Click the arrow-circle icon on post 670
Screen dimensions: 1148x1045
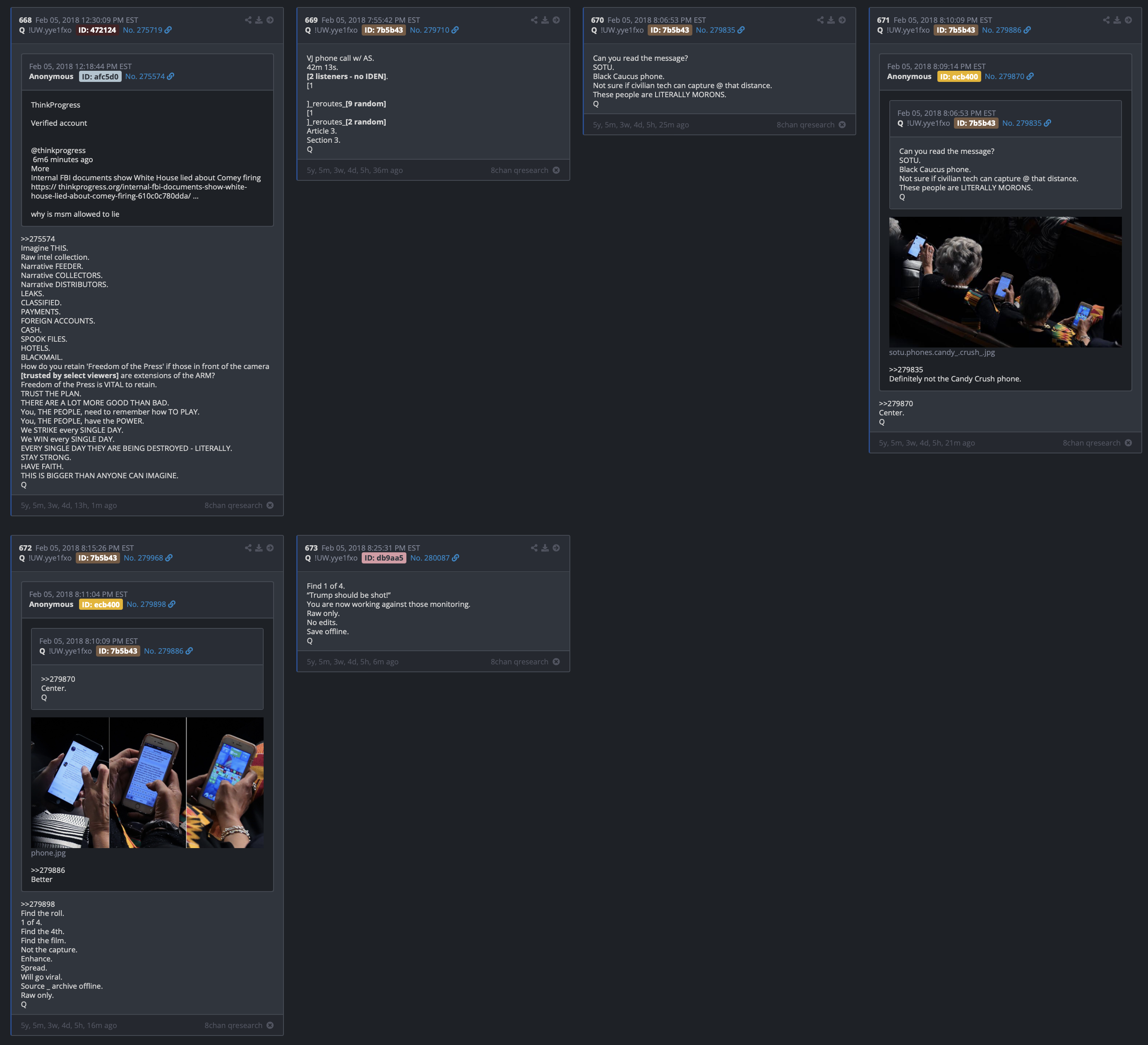842,20
